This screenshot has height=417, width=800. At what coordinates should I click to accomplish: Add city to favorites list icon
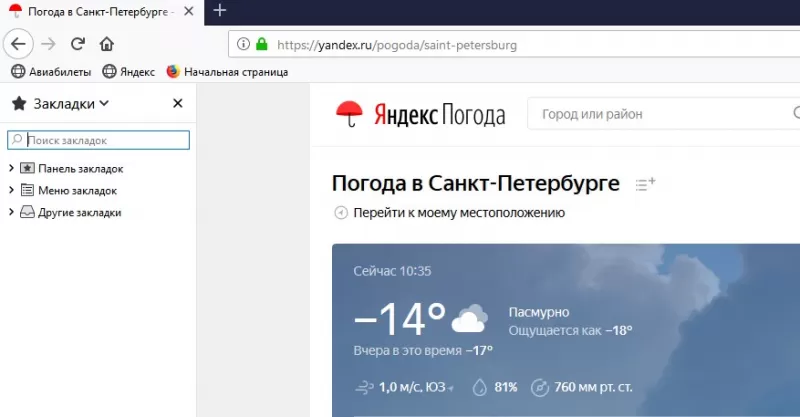click(645, 184)
